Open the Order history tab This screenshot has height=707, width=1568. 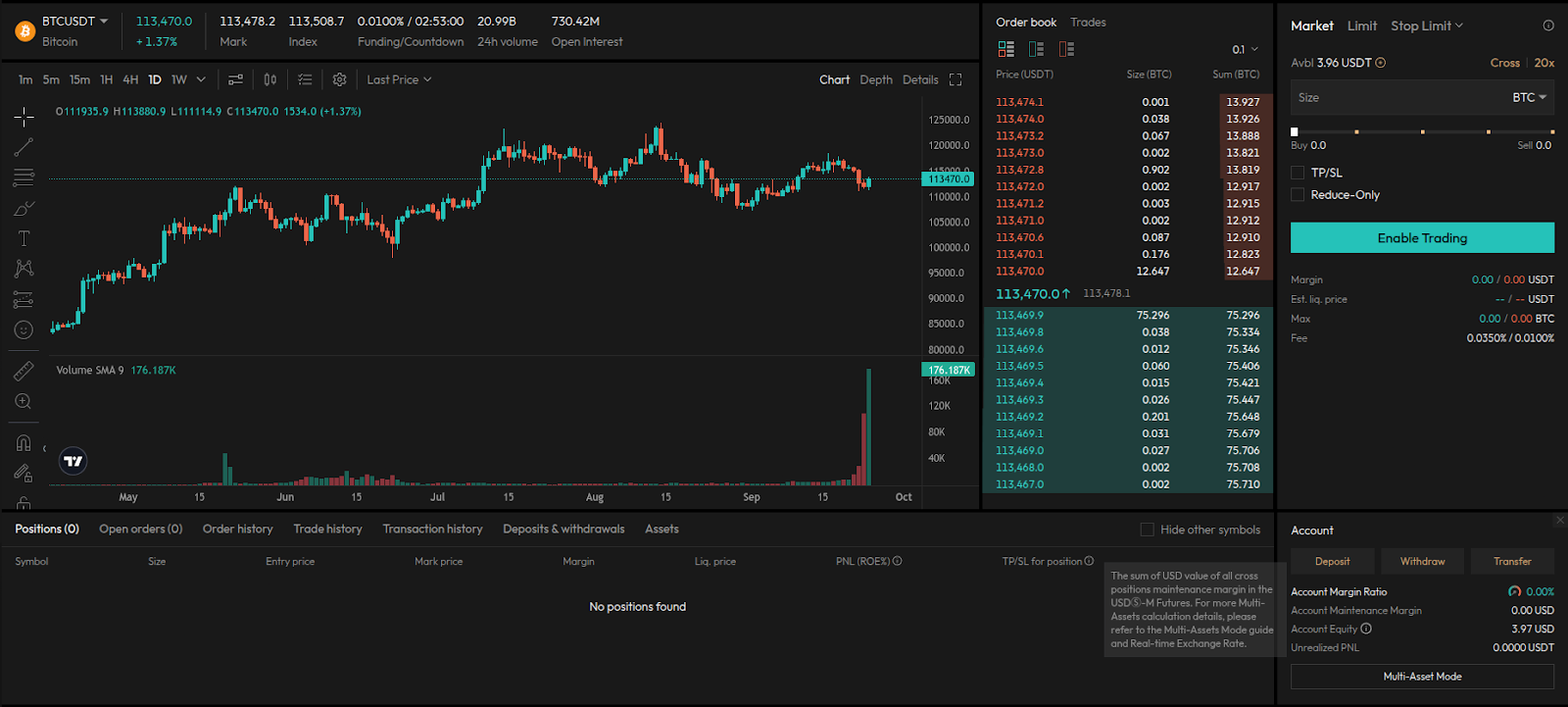click(x=238, y=529)
